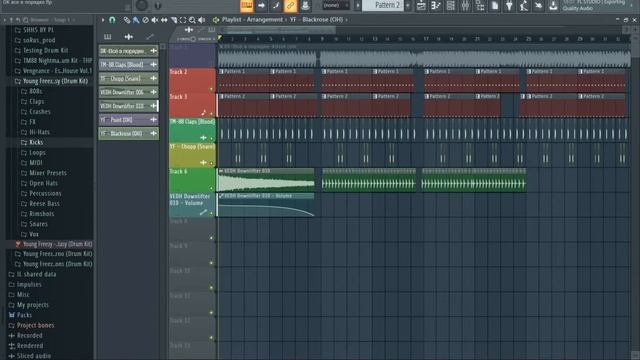Select TM-88 Claps (Blood) in clip picker
640x360 pixels.
point(128,64)
